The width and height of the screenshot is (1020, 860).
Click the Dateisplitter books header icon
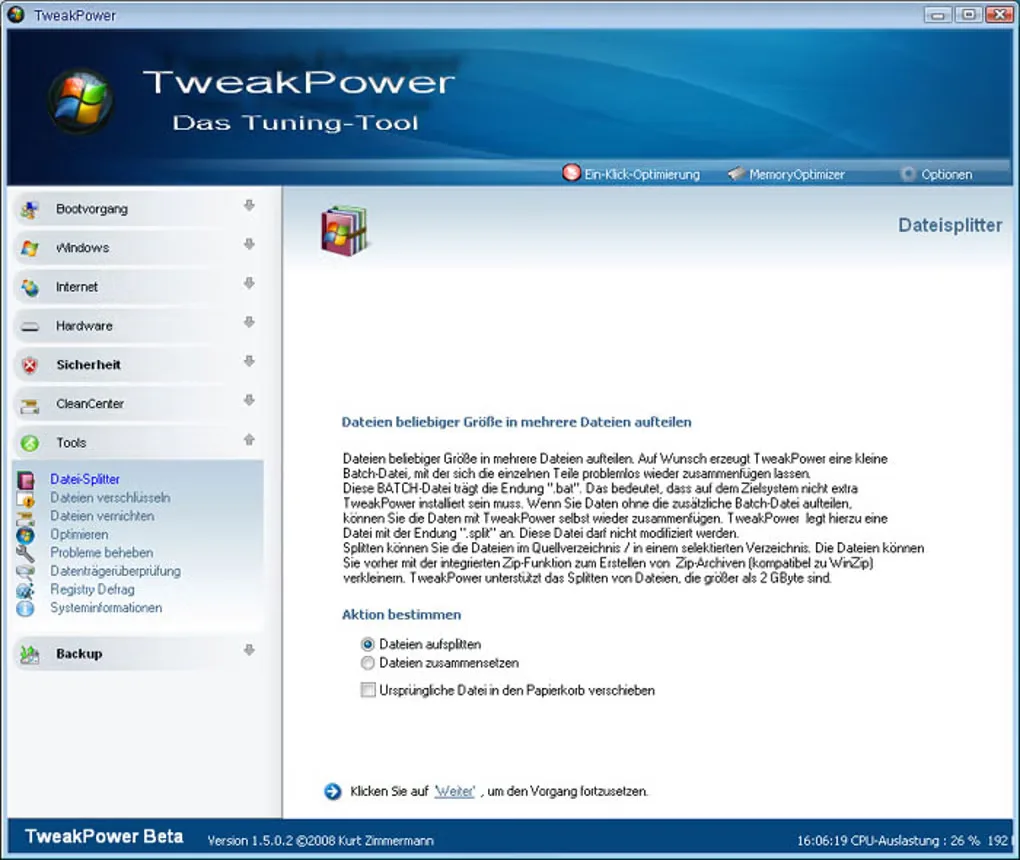coord(345,231)
